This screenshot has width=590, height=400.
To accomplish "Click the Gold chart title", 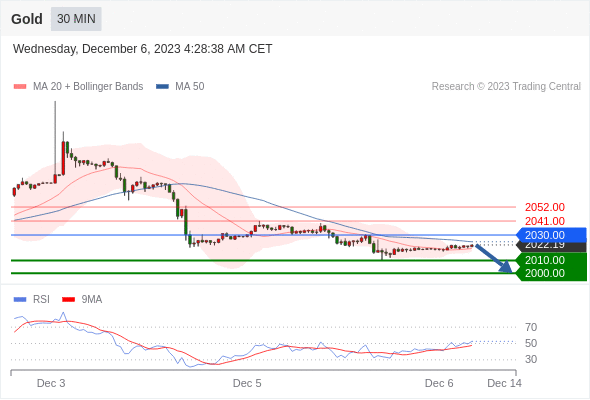I will point(27,19).
